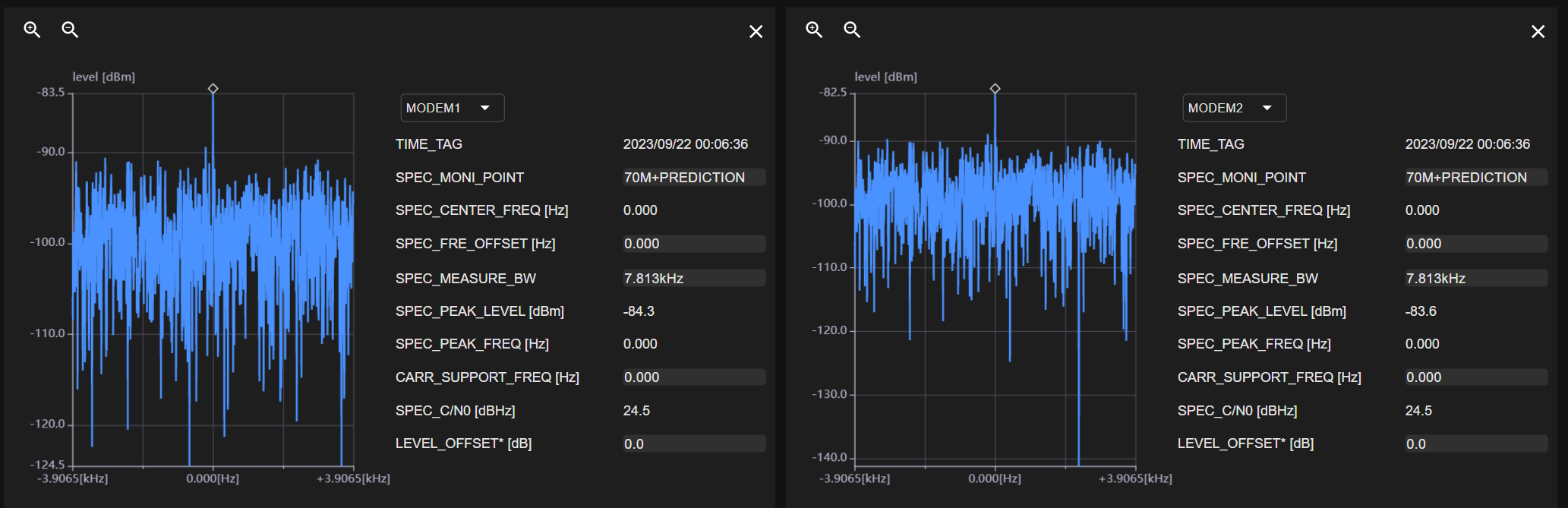The width and height of the screenshot is (1568, 508).
Task: Click the -82.5 axis label on MODEM2 chart
Action: point(833,92)
